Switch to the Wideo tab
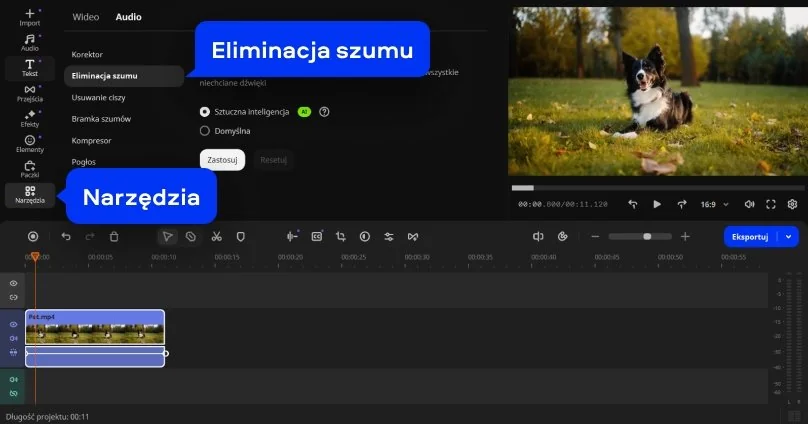 pos(86,17)
